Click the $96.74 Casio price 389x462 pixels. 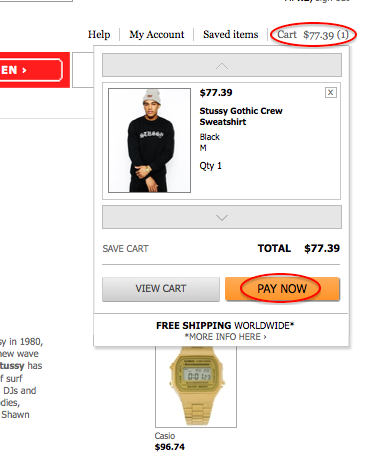tap(170, 447)
